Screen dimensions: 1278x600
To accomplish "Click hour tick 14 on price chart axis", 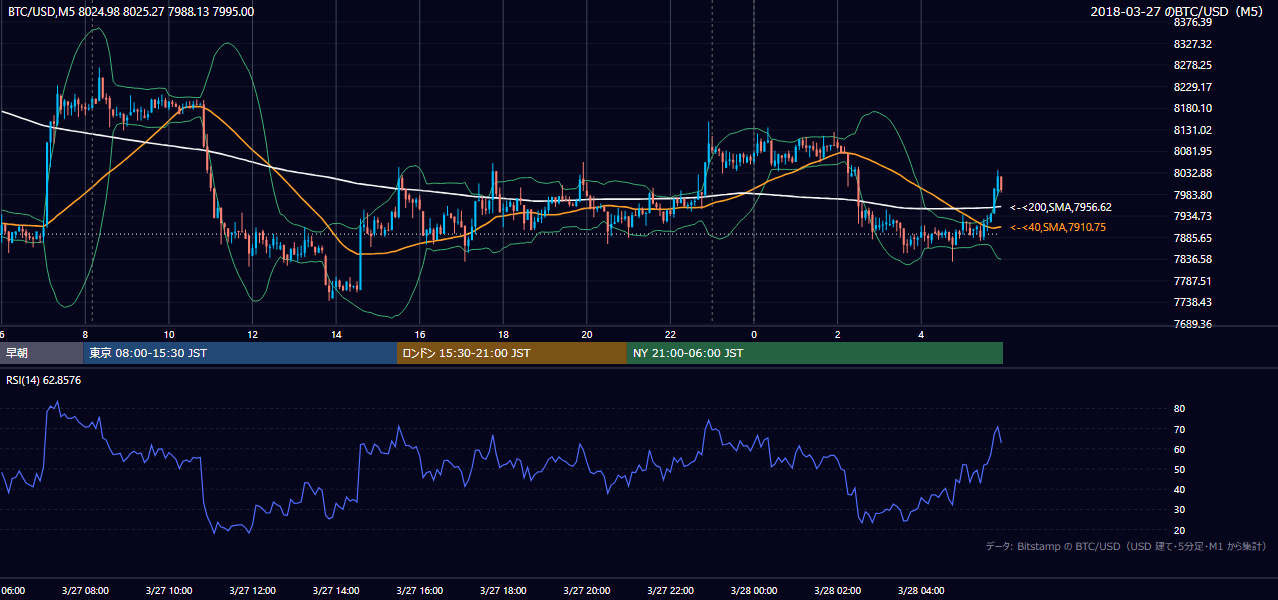I will click(x=336, y=334).
